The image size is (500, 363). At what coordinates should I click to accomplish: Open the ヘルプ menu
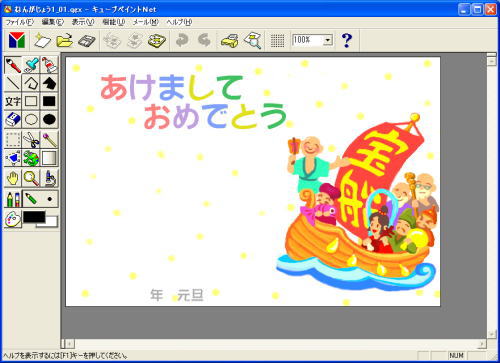click(179, 22)
